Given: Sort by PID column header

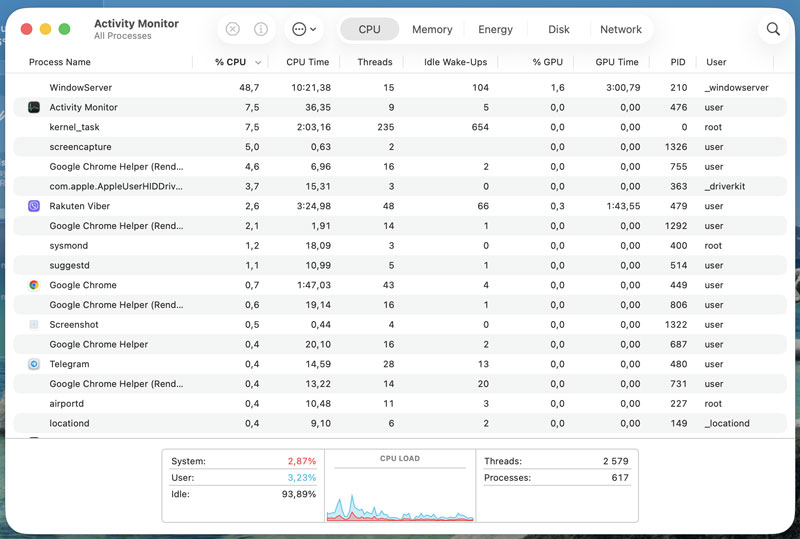Looking at the screenshot, I should 678,62.
